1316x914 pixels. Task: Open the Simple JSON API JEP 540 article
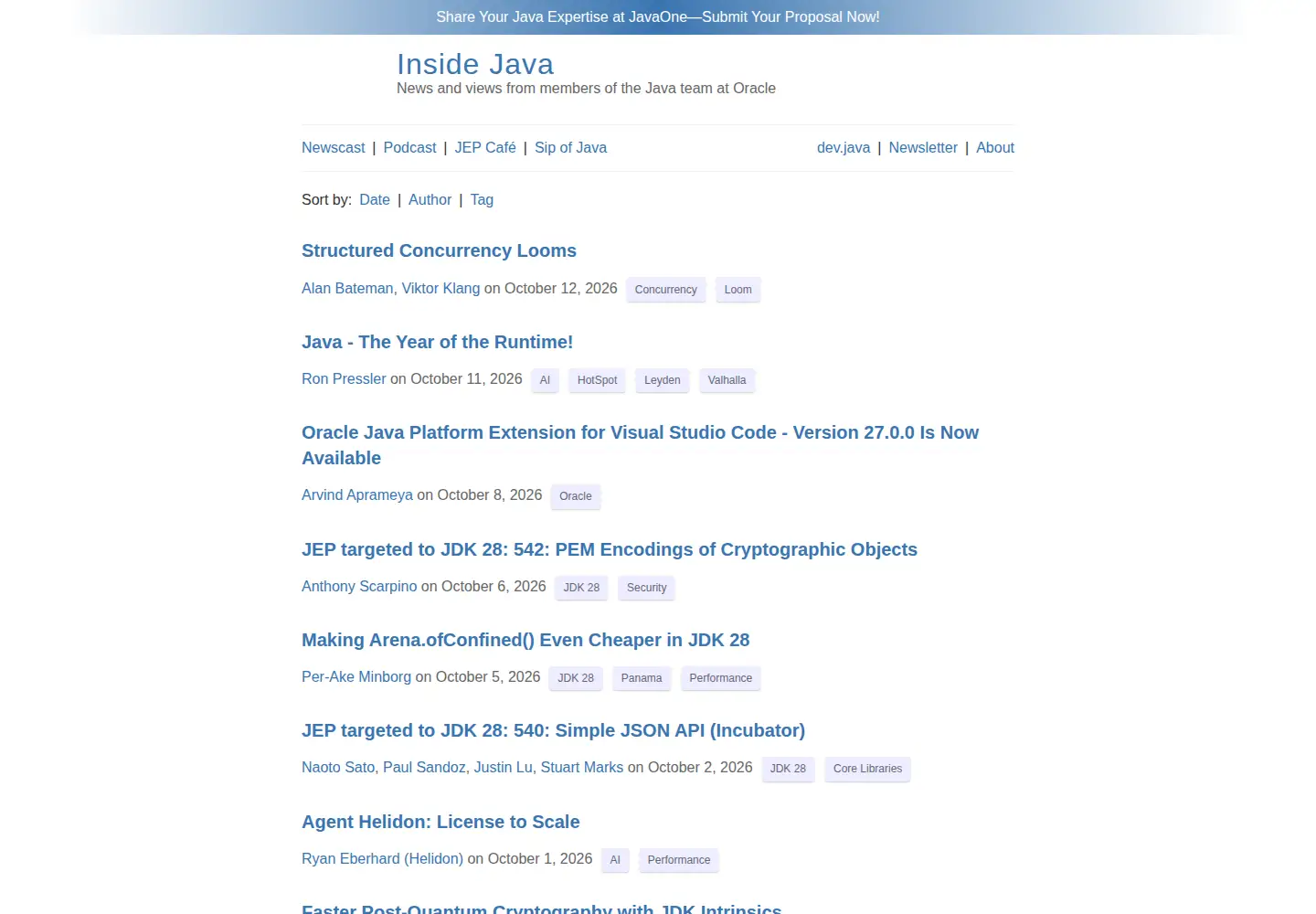tap(553, 730)
